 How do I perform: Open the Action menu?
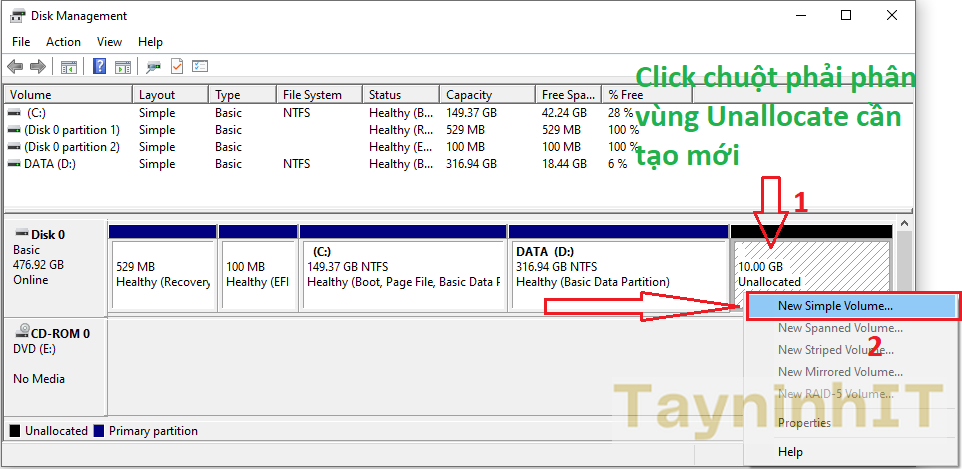coord(63,42)
